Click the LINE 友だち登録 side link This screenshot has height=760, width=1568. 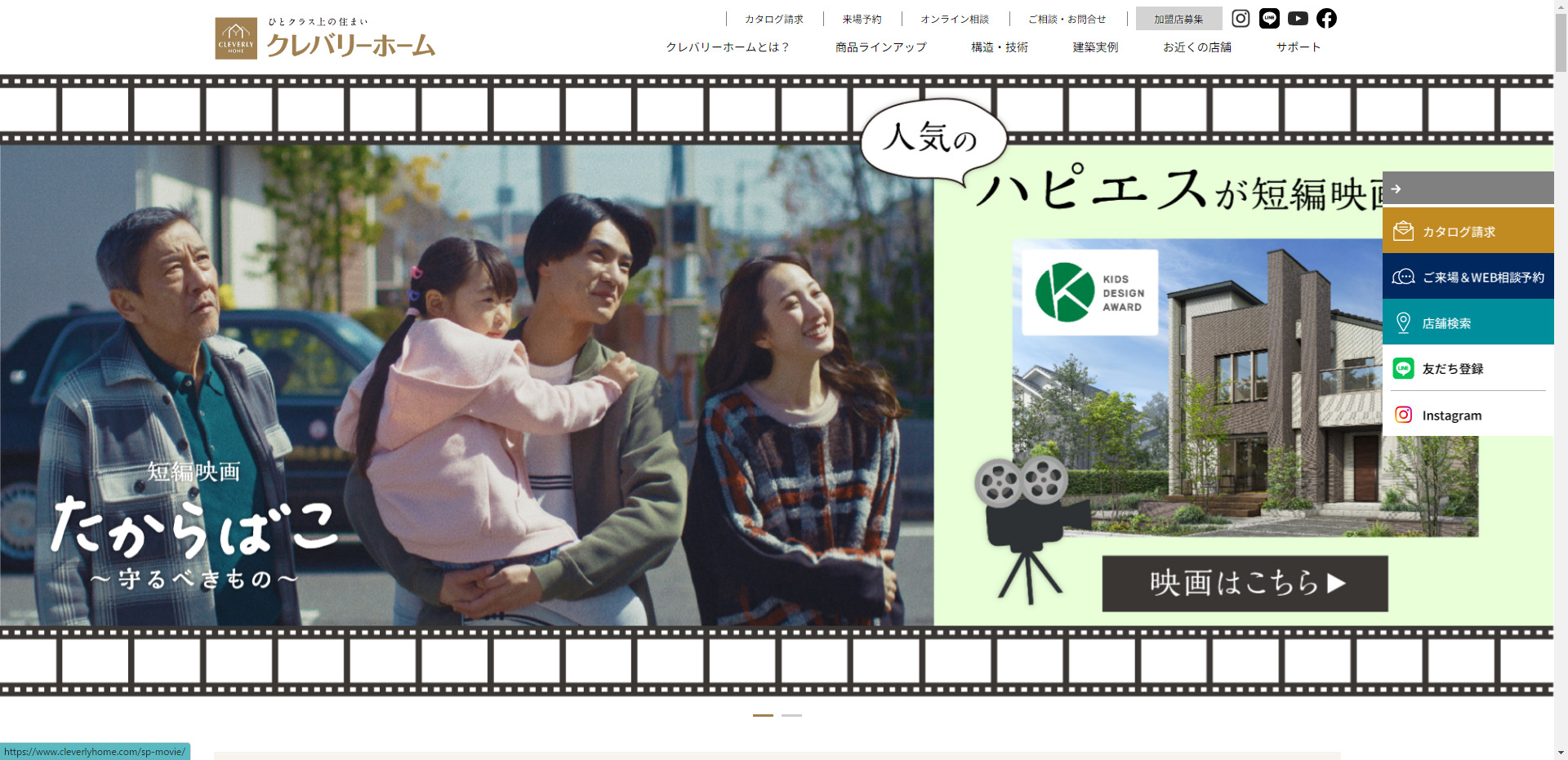click(x=1468, y=368)
